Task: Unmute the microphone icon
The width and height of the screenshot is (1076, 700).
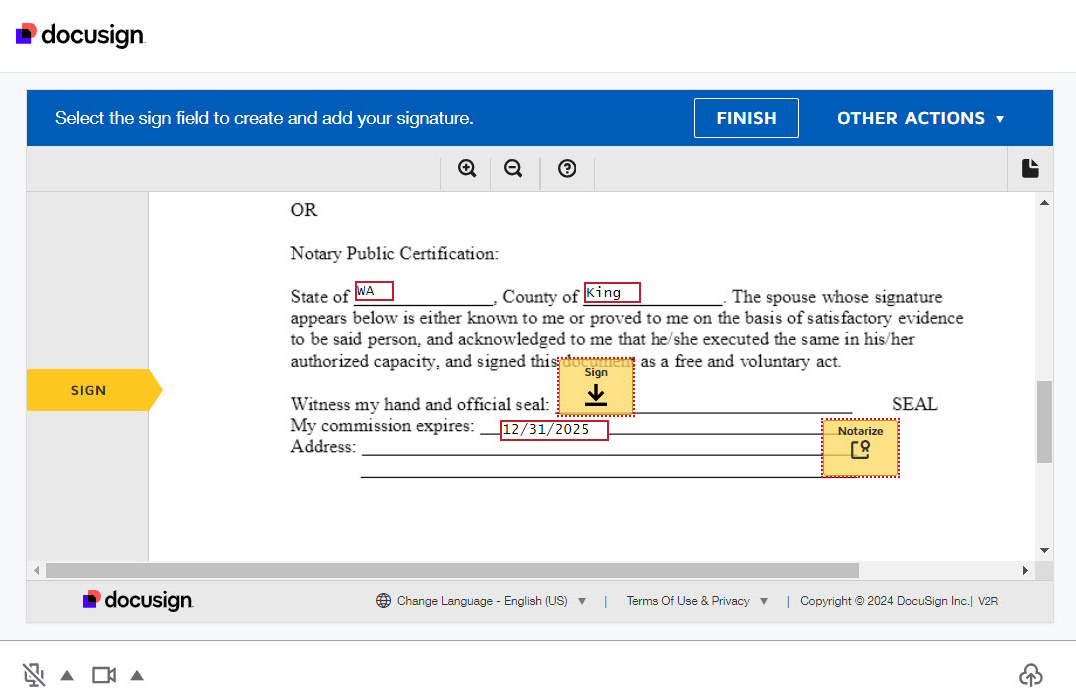Action: tap(33, 674)
